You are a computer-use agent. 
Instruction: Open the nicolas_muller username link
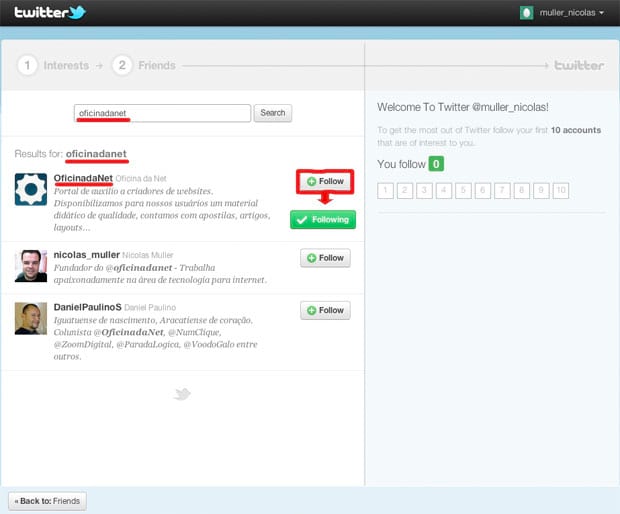click(86, 255)
